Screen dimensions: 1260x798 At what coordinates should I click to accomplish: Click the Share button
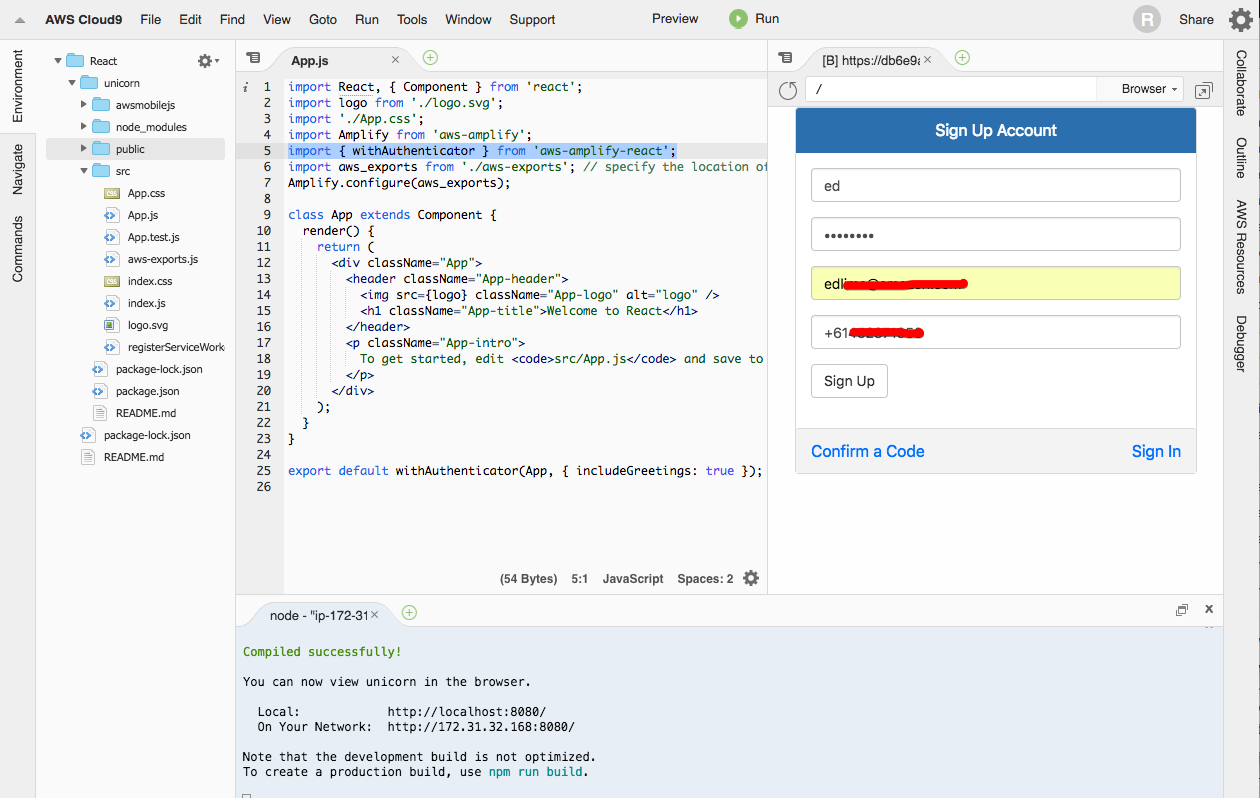click(1196, 19)
